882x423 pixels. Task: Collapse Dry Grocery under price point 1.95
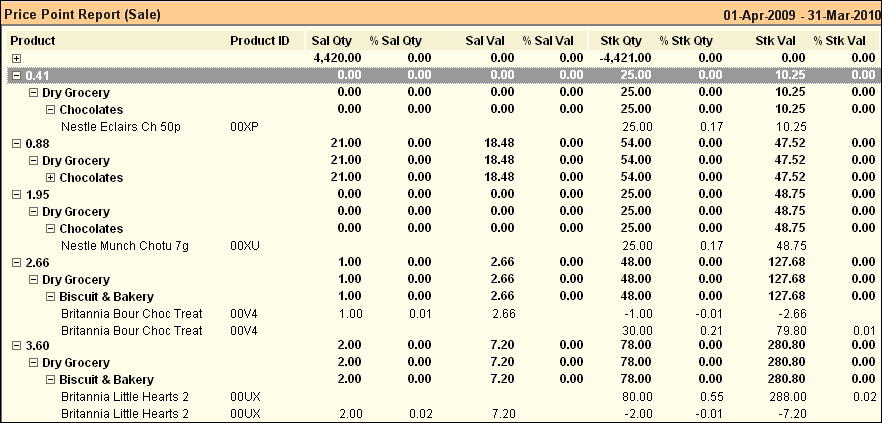(x=33, y=212)
